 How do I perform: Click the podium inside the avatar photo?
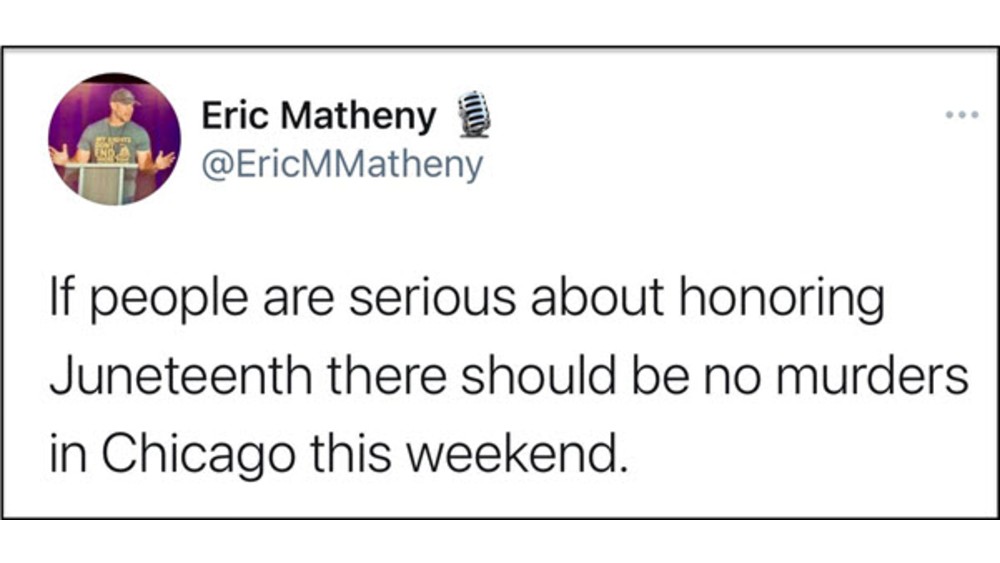pos(103,183)
